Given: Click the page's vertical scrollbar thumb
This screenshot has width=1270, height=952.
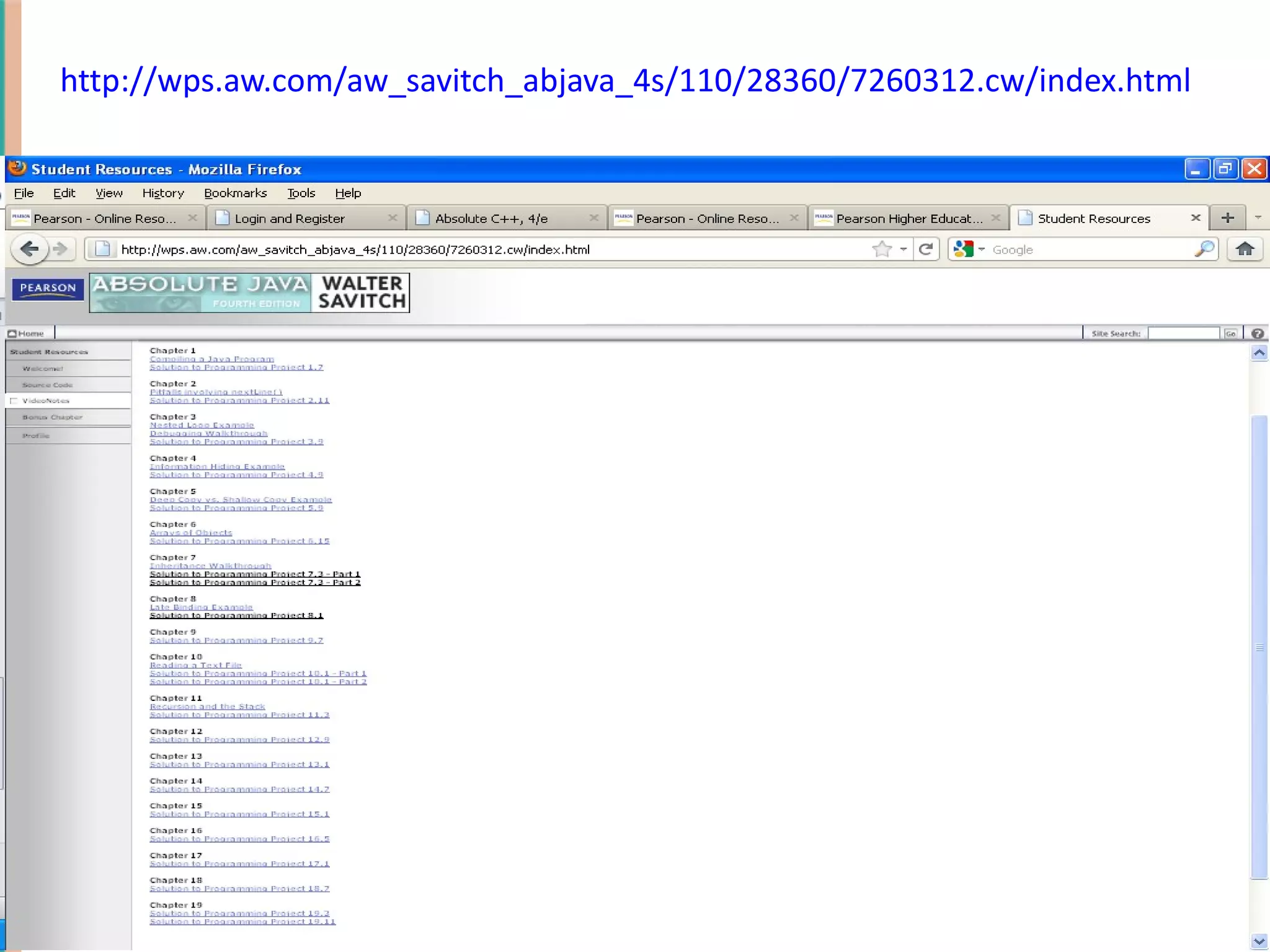Looking at the screenshot, I should click(1259, 647).
